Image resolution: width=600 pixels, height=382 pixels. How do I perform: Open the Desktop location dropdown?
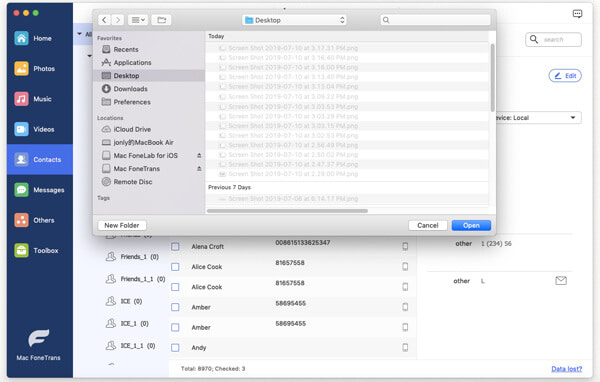[x=294, y=20]
